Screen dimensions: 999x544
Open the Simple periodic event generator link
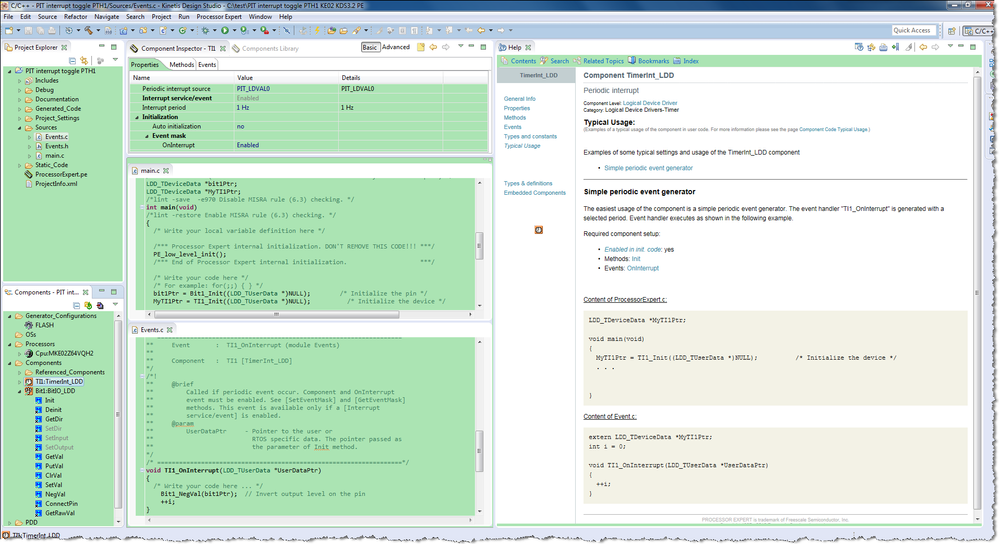(648, 168)
